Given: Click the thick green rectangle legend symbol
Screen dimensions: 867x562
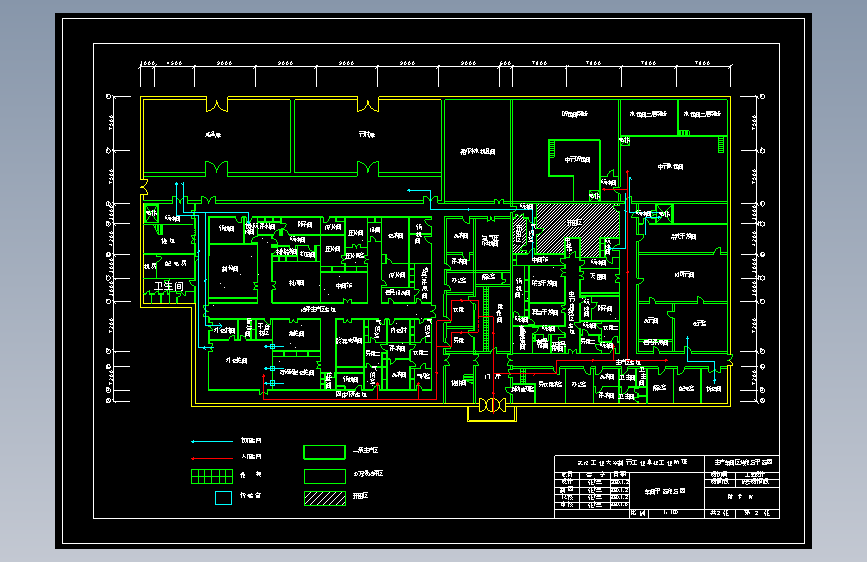Looking at the screenshot, I should [x=325, y=452].
